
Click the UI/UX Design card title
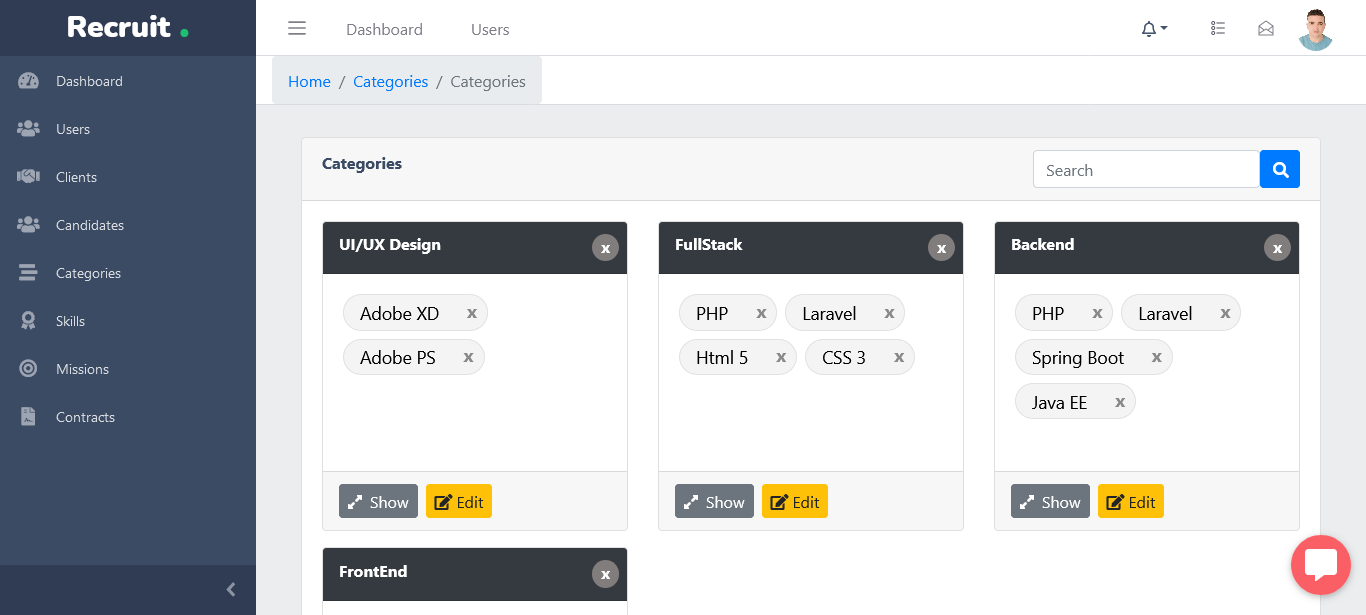[390, 245]
